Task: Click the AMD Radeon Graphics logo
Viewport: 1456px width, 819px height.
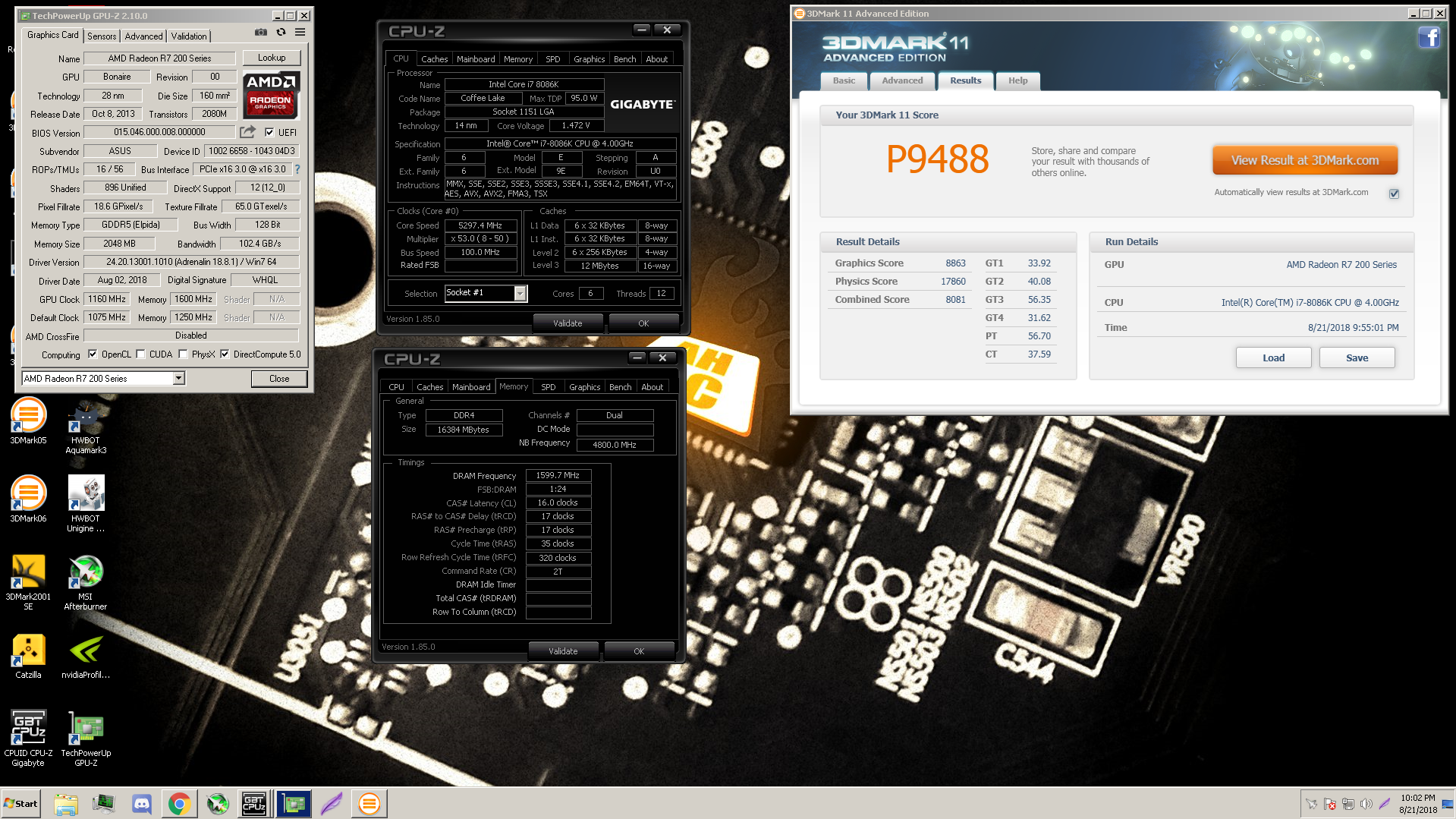Action: point(272,96)
